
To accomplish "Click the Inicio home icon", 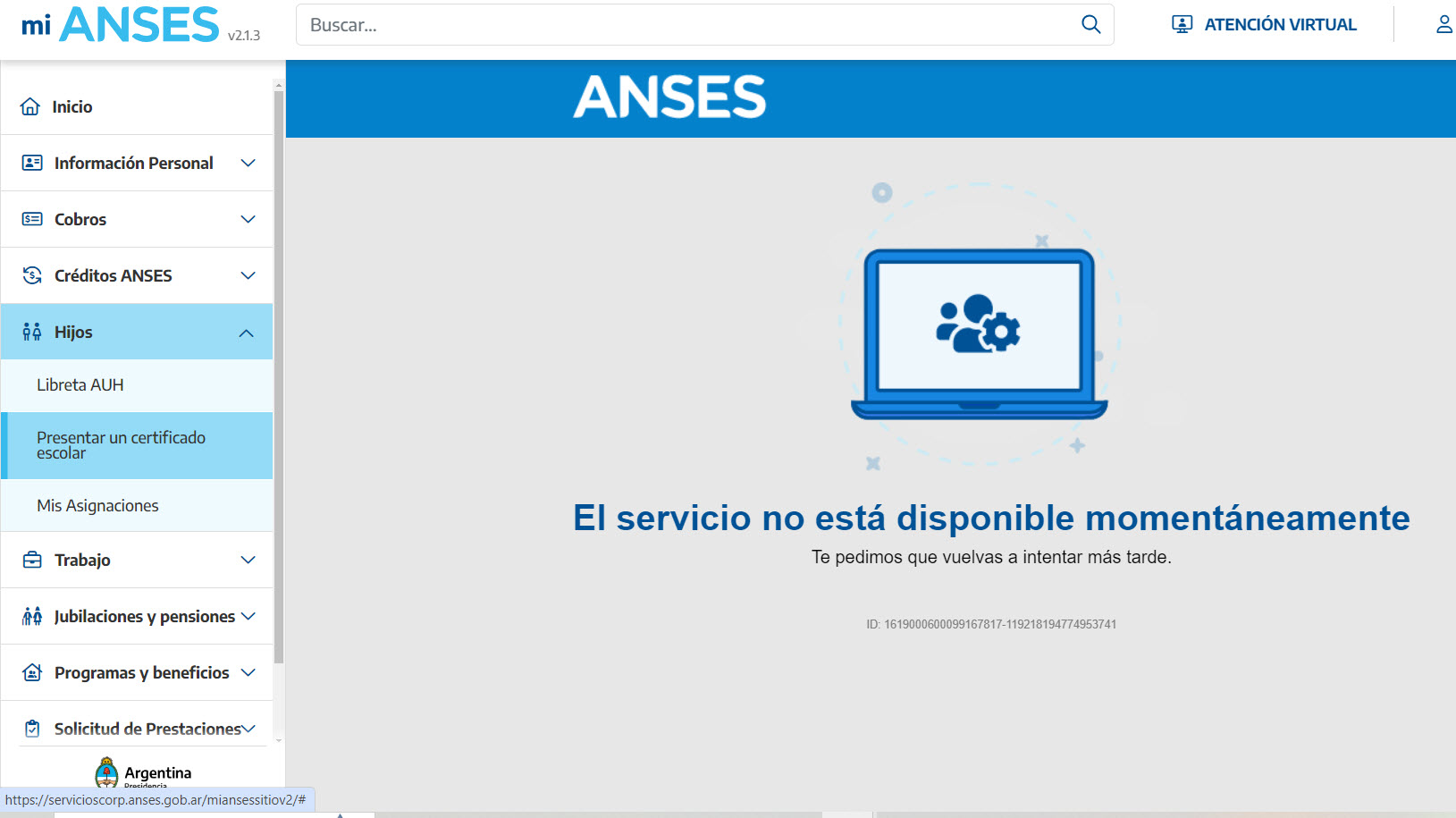I will tap(30, 106).
